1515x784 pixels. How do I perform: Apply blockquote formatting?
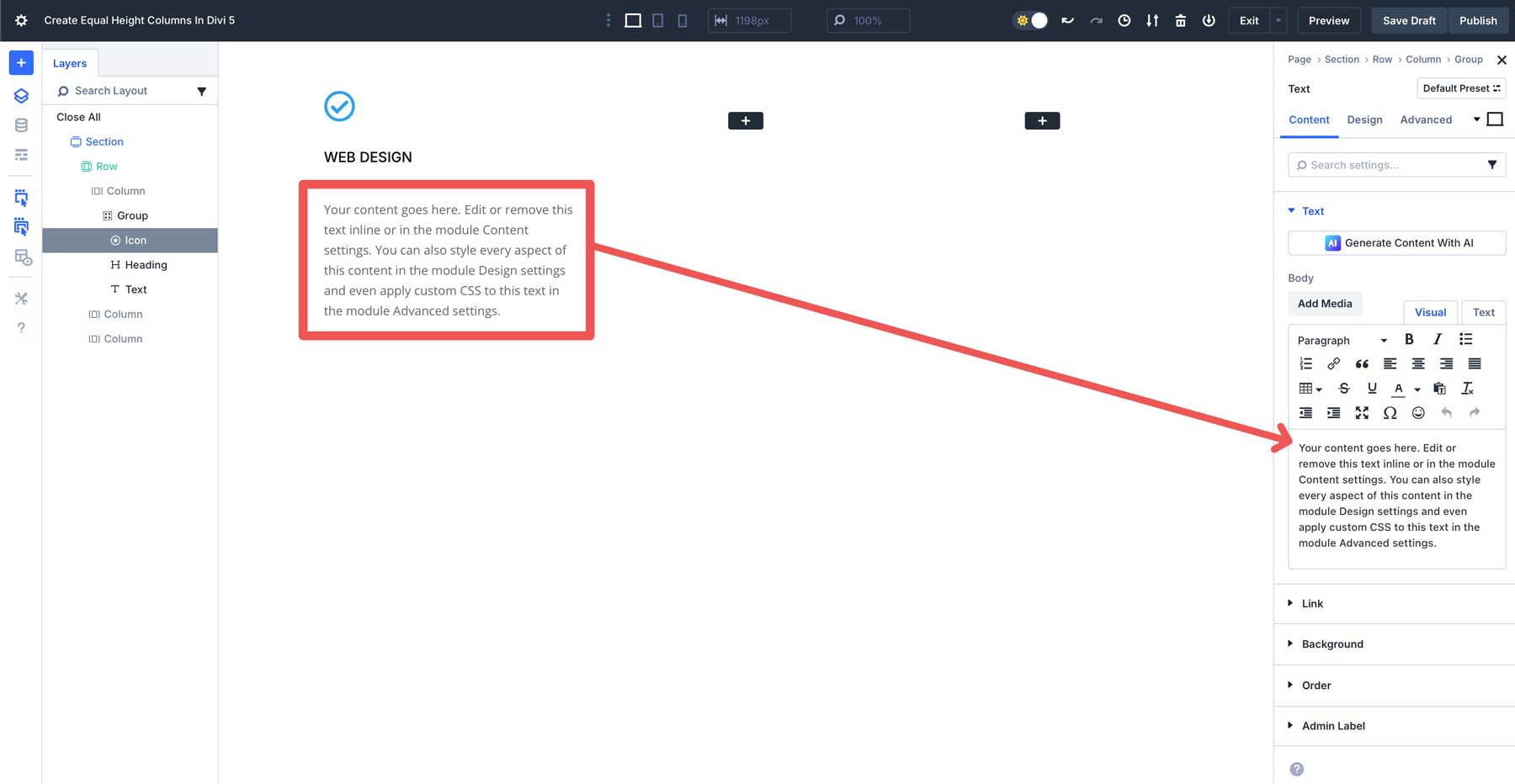click(x=1362, y=363)
